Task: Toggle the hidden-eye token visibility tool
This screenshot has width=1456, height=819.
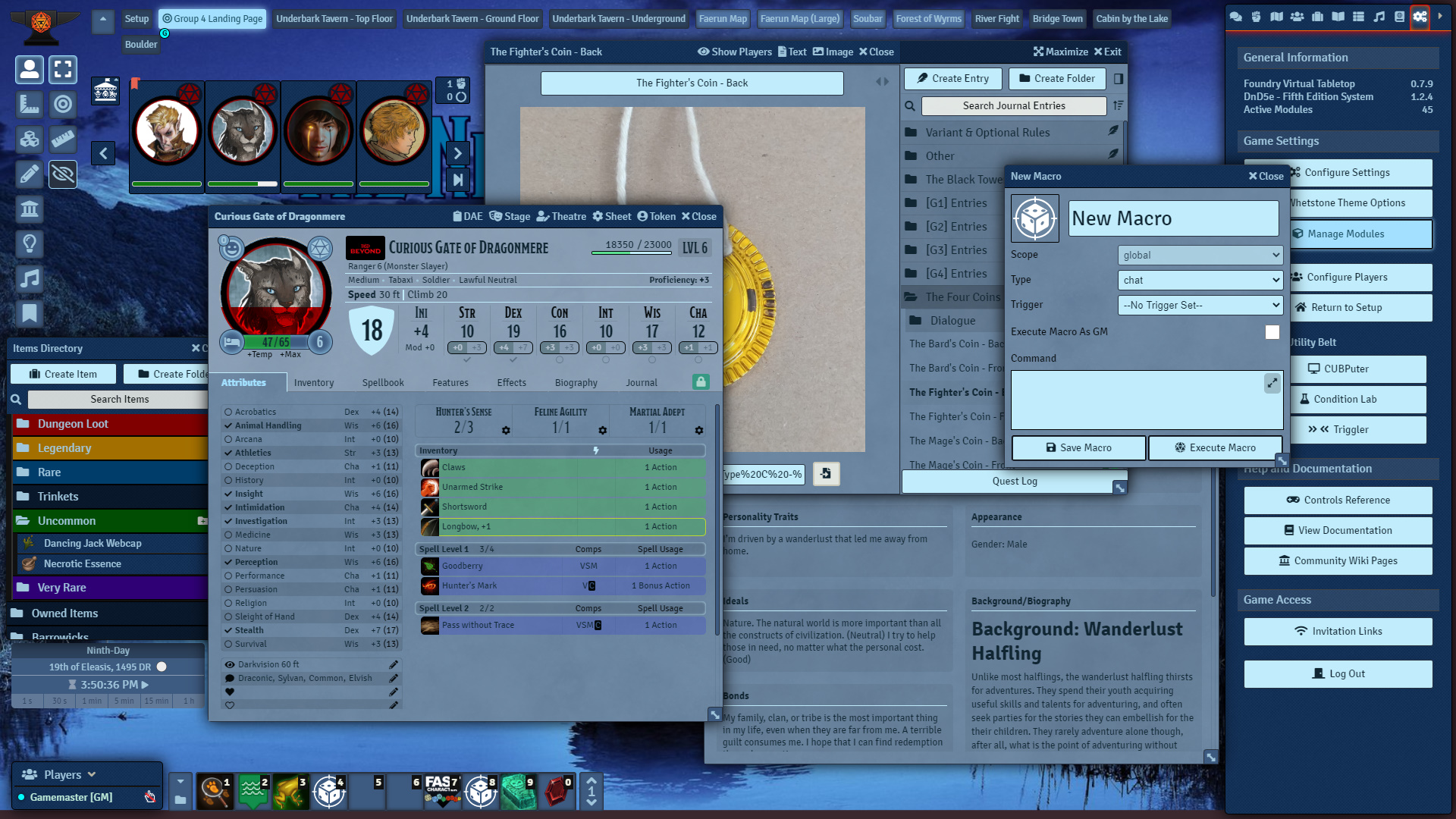Action: [63, 174]
